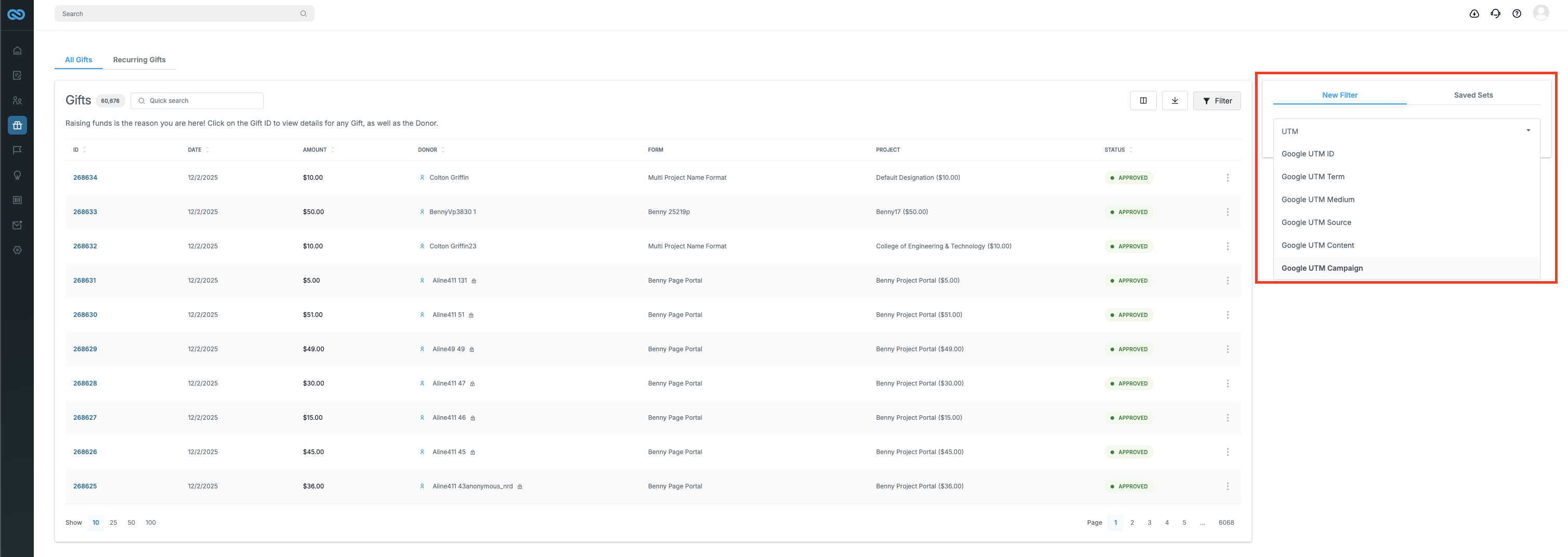Sort the table by AMOUNT column

point(318,150)
